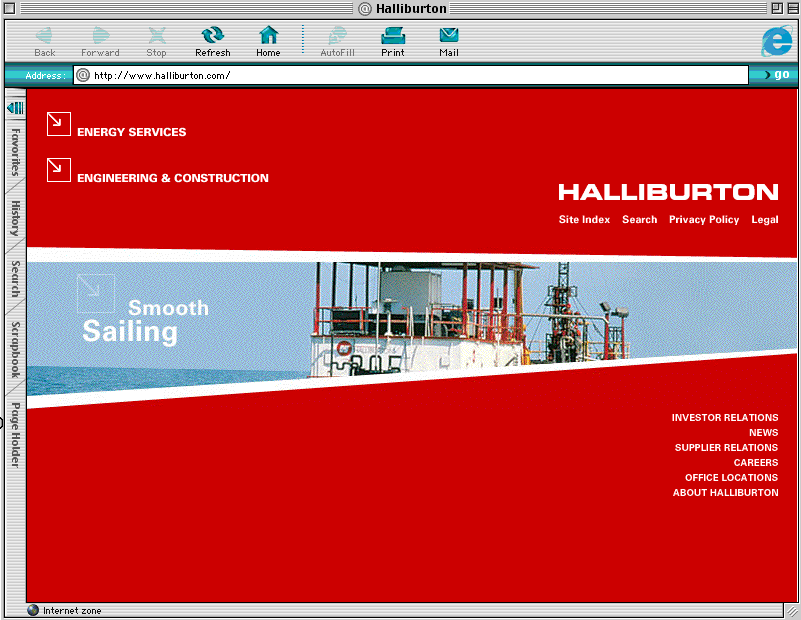The height and width of the screenshot is (620, 801).
Task: Click the Internet Explorer logo
Action: tap(777, 41)
